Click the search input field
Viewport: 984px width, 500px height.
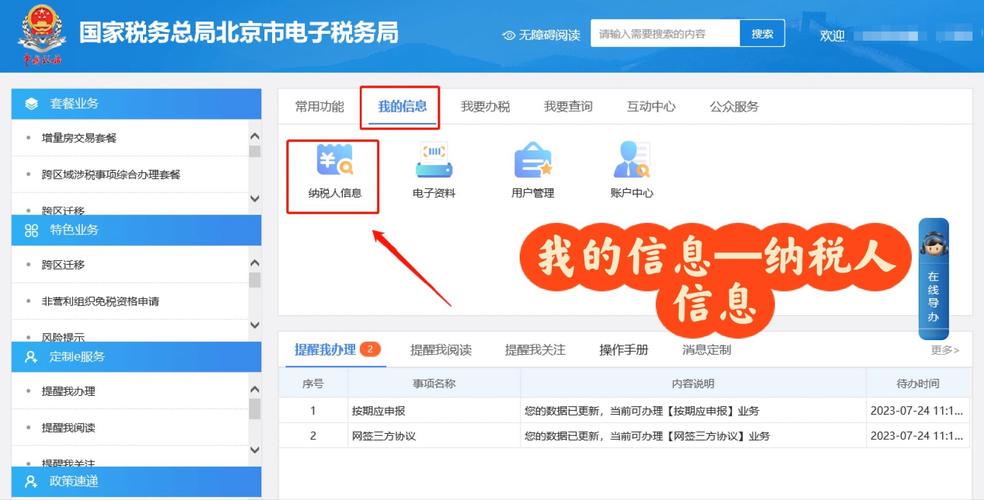click(665, 34)
